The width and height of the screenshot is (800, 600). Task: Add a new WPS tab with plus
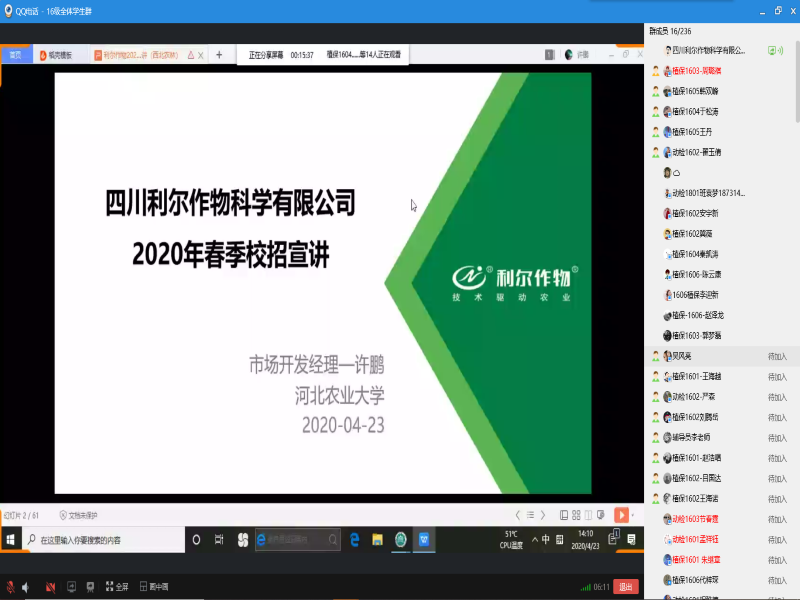[x=219, y=55]
